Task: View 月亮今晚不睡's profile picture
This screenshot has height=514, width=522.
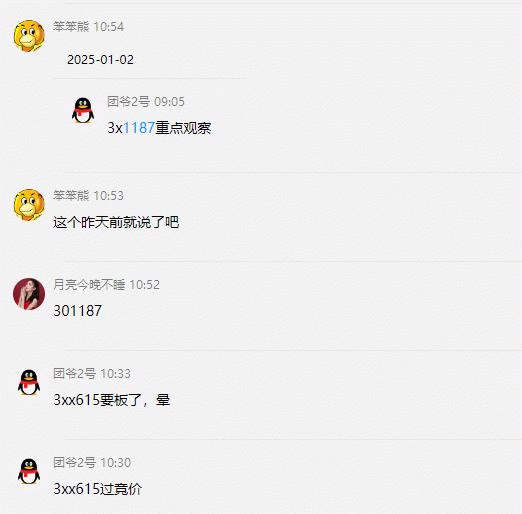Action: (x=29, y=294)
